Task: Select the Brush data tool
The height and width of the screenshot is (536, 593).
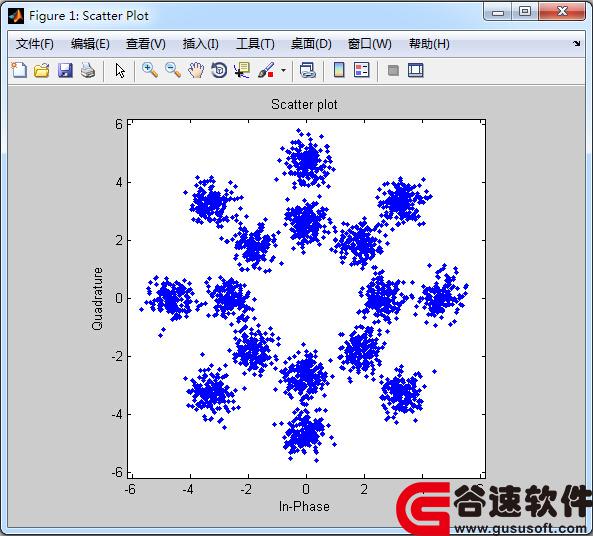Action: pyautogui.click(x=265, y=70)
